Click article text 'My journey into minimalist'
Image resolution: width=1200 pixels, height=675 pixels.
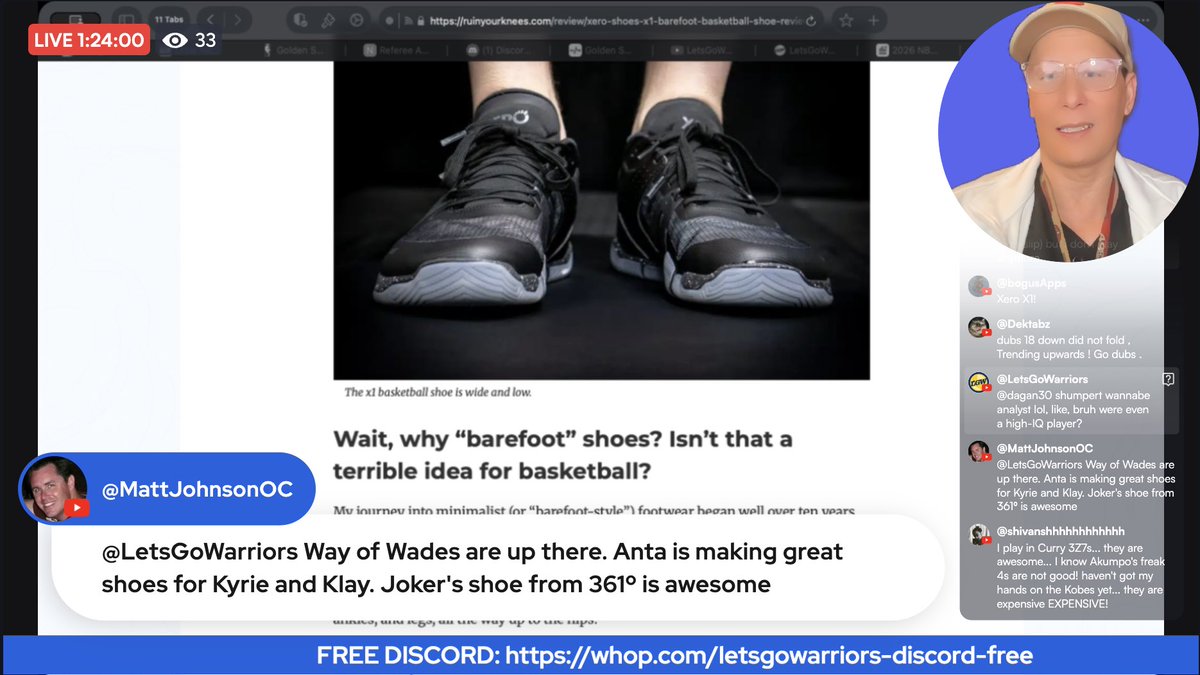point(594,511)
